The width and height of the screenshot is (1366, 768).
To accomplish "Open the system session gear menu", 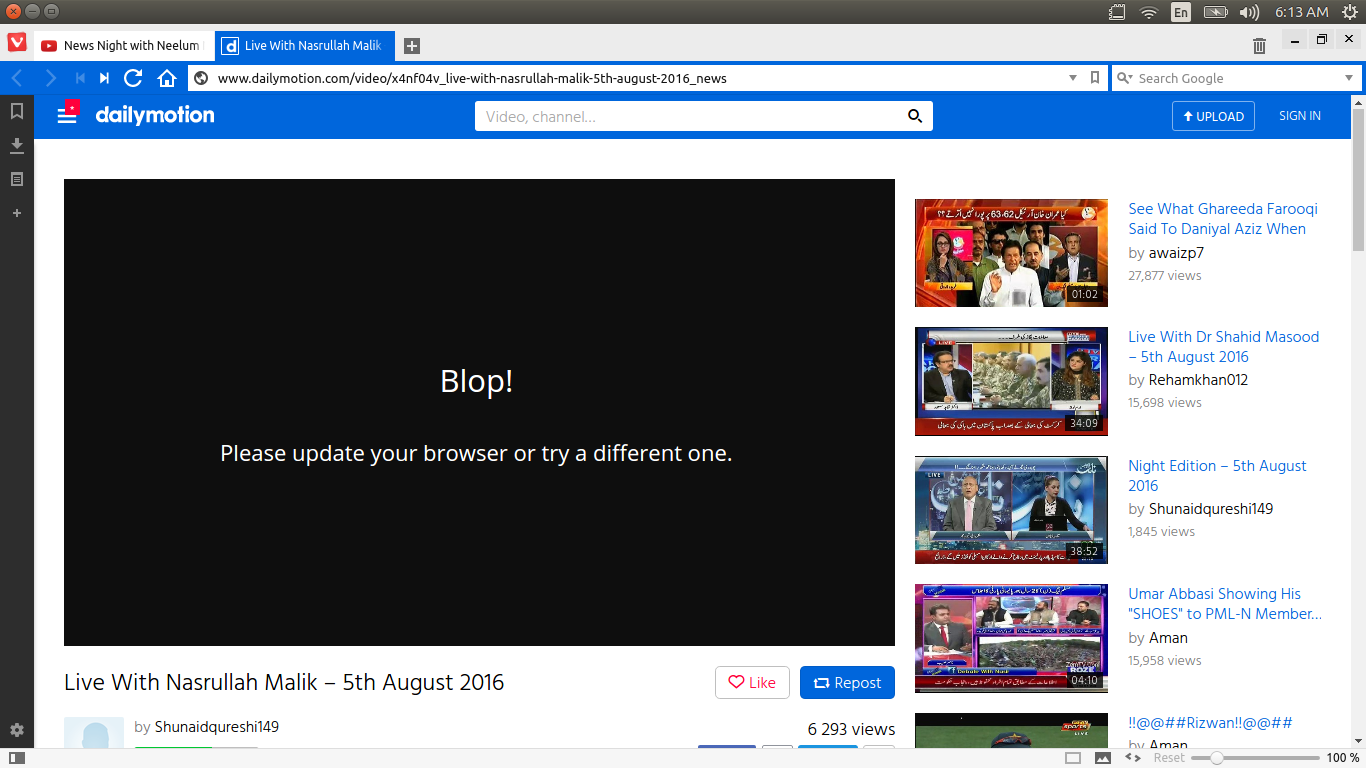I will [x=1349, y=12].
